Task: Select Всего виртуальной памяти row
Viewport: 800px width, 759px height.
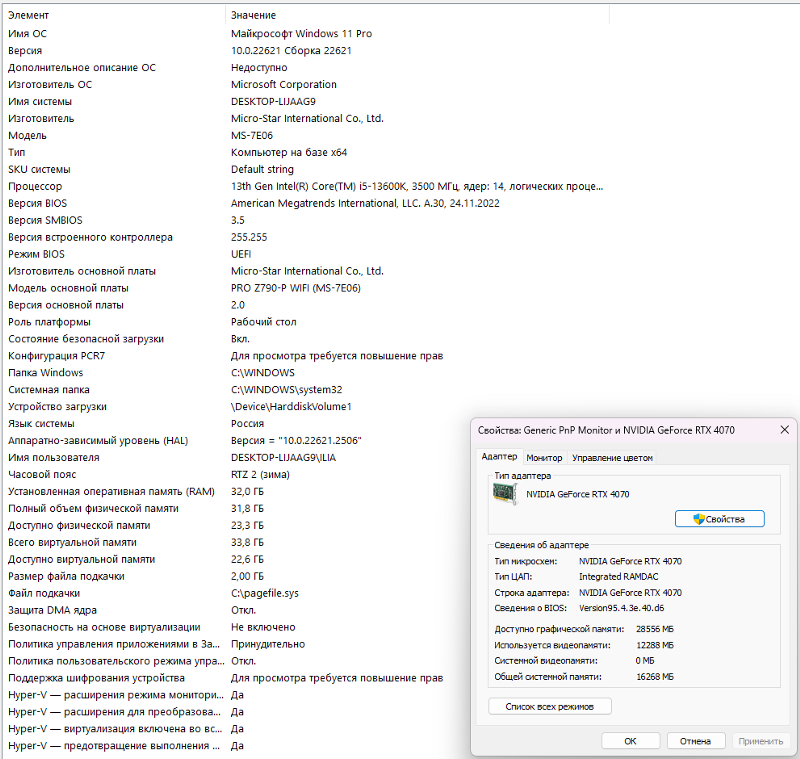Action: tap(237, 542)
